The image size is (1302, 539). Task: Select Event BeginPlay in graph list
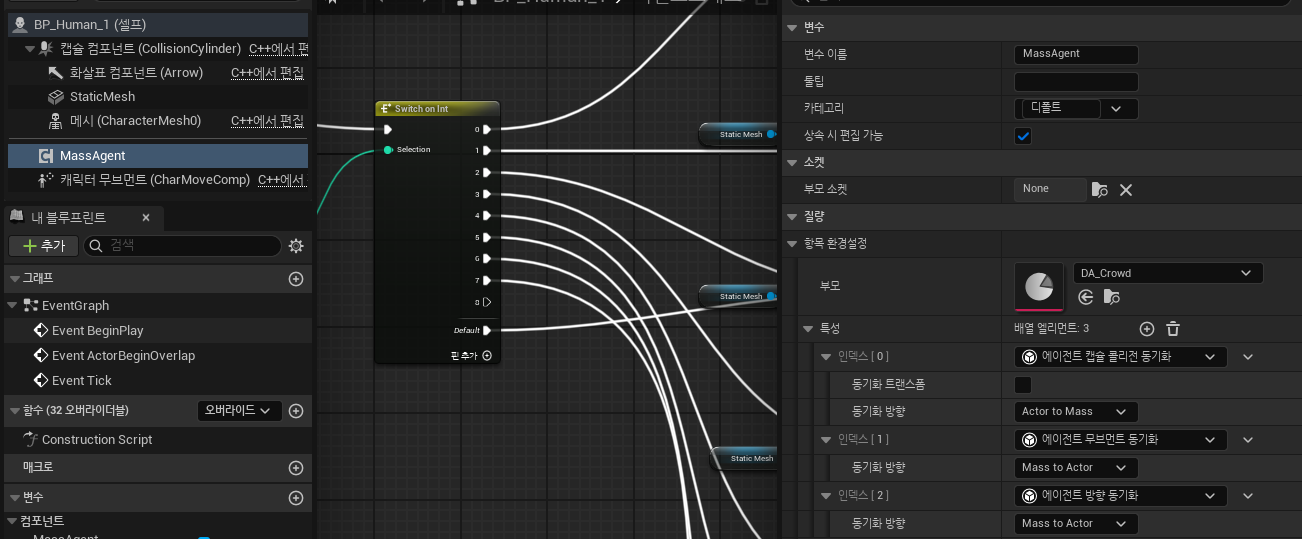pyautogui.click(x=97, y=330)
